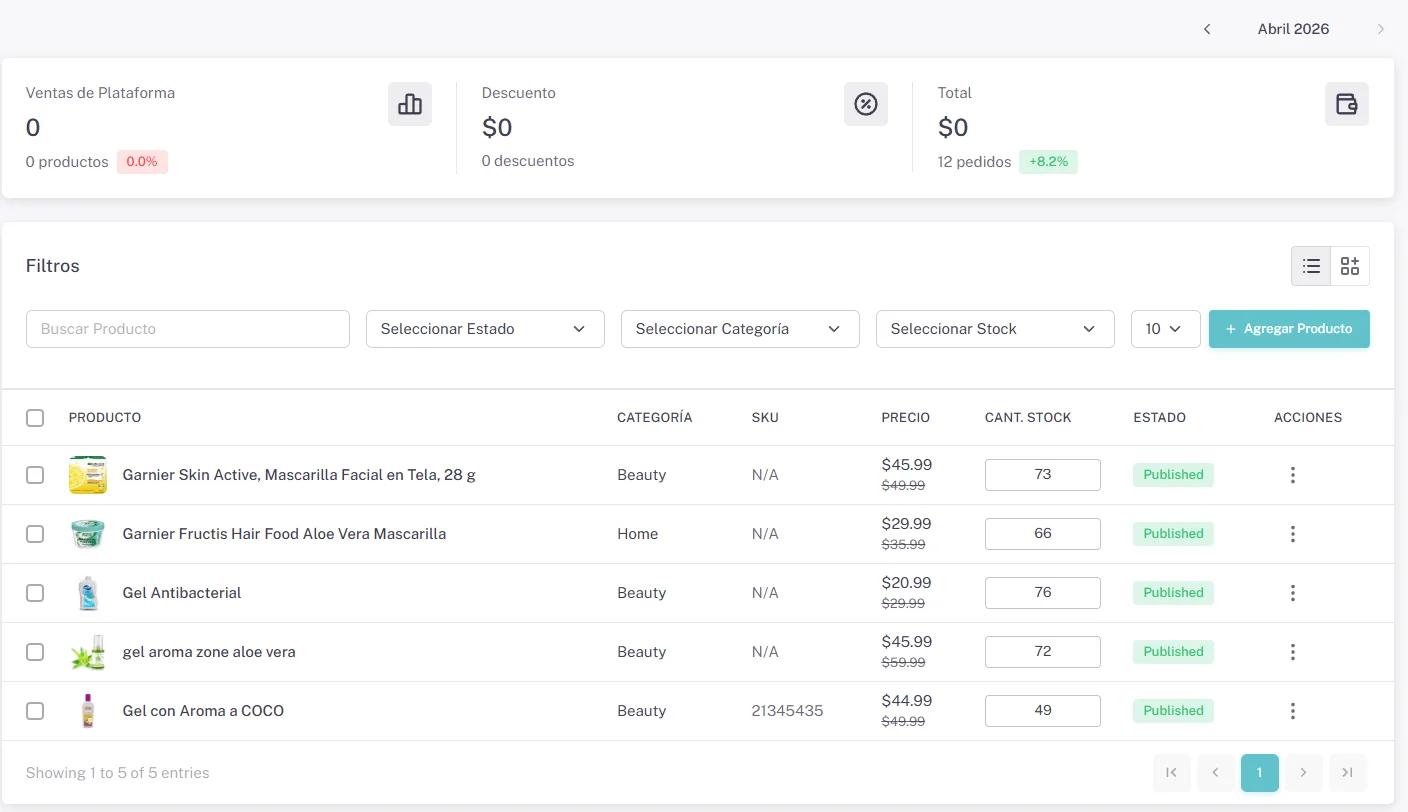The width and height of the screenshot is (1408, 812).
Task: Click the bar chart icon in Ventas de Plataforma
Action: point(410,104)
